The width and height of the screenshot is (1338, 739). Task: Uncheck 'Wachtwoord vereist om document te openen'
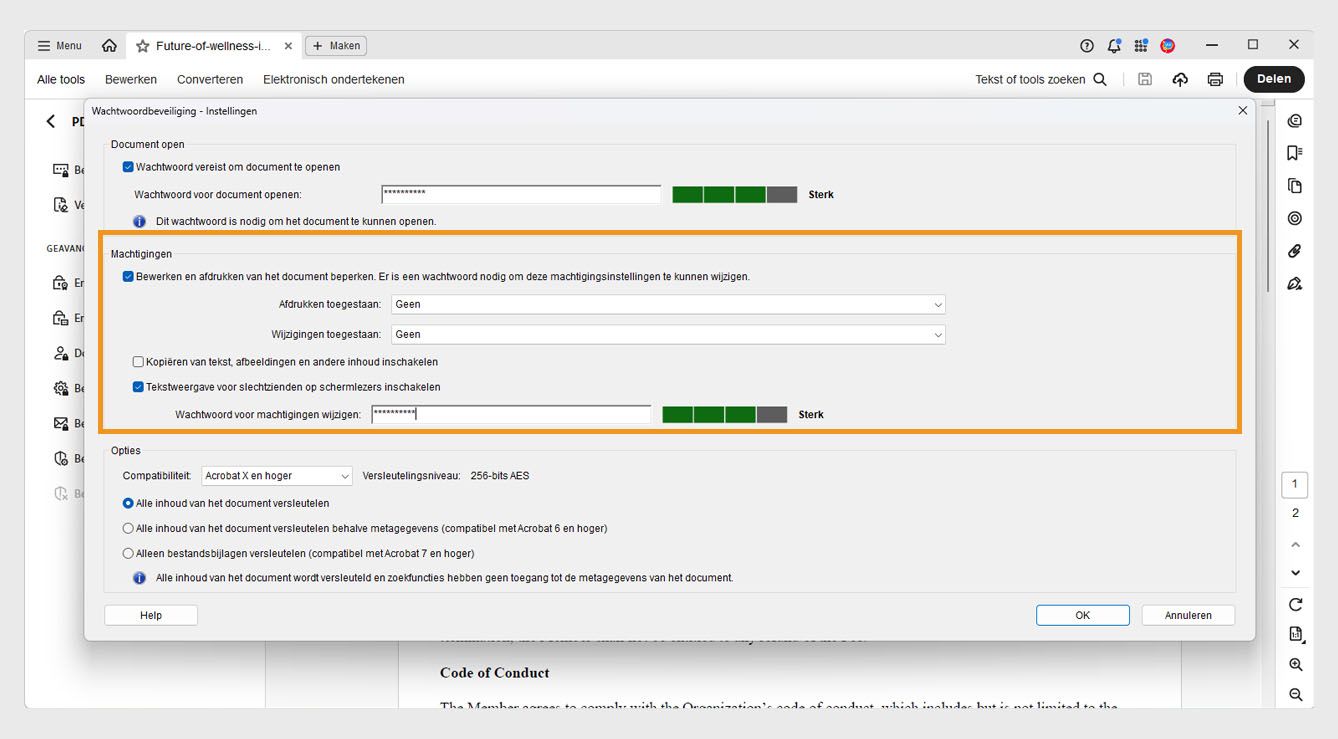(128, 167)
